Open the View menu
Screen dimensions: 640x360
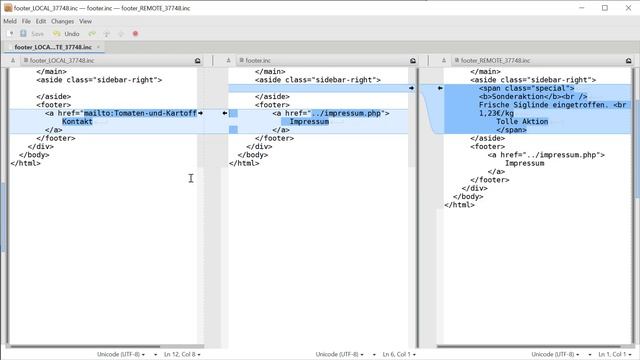pos(85,21)
